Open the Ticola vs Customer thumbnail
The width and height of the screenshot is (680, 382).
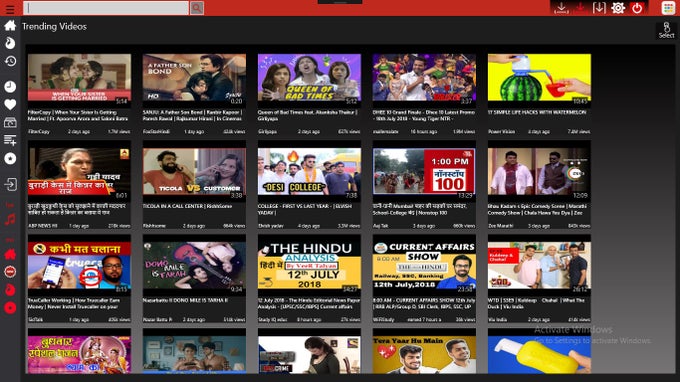pos(194,172)
